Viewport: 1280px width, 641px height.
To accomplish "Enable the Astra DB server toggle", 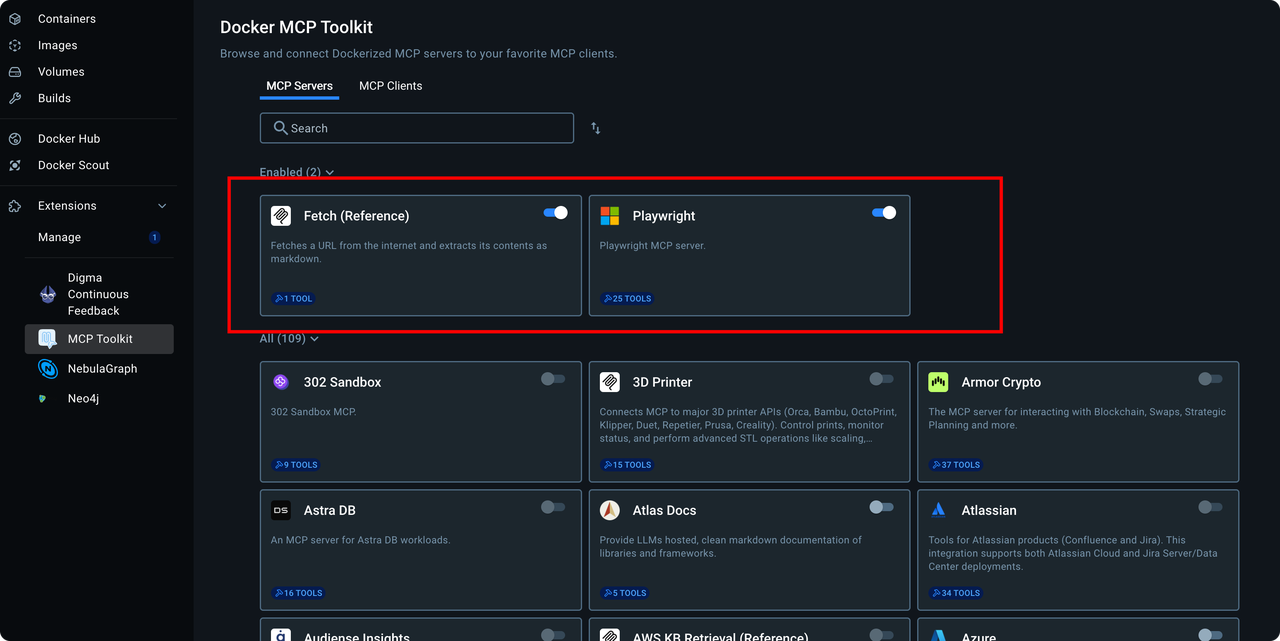I will coord(553,507).
